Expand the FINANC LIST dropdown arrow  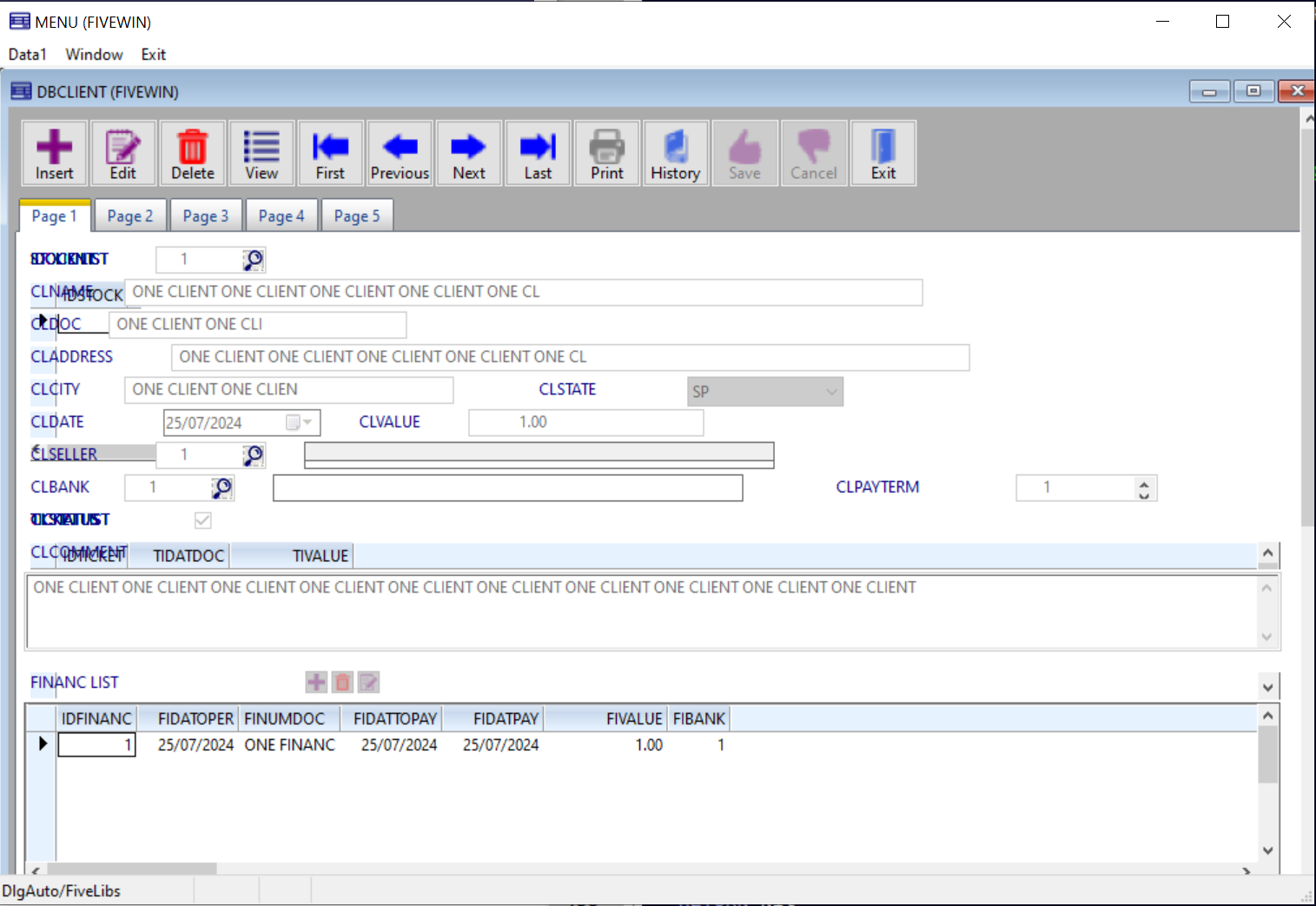tap(1267, 687)
